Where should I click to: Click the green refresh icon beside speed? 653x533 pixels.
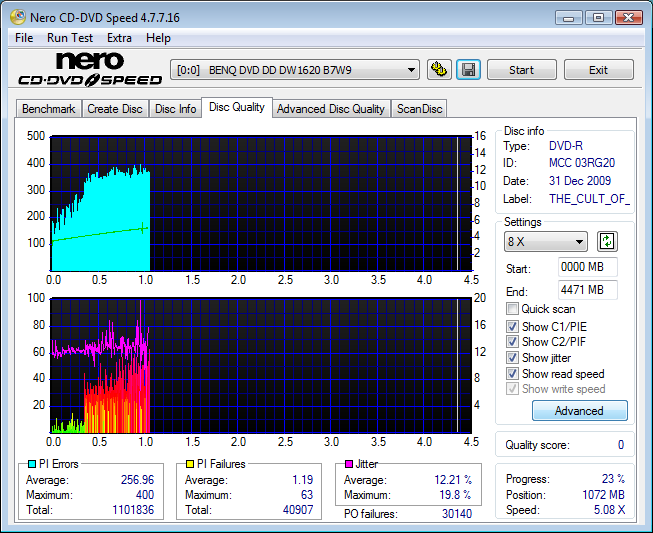click(x=607, y=242)
